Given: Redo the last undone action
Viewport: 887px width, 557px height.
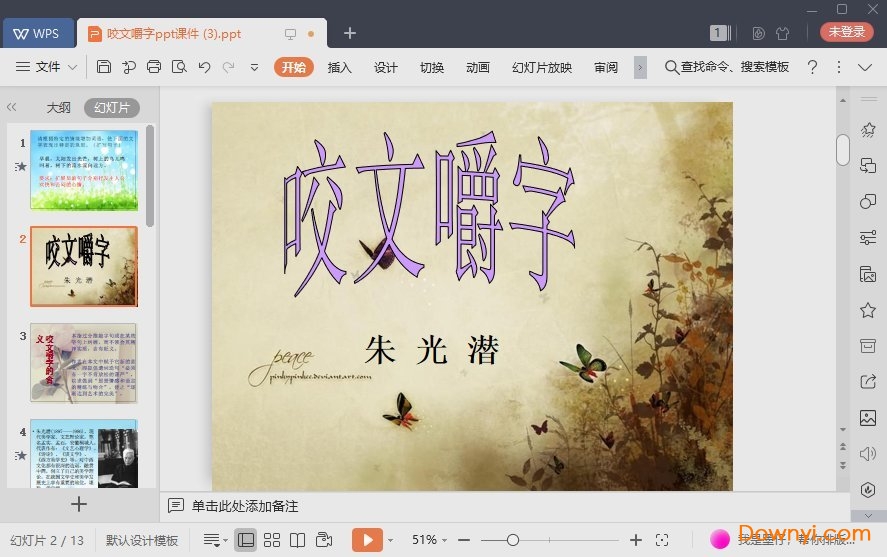Looking at the screenshot, I should pos(229,67).
